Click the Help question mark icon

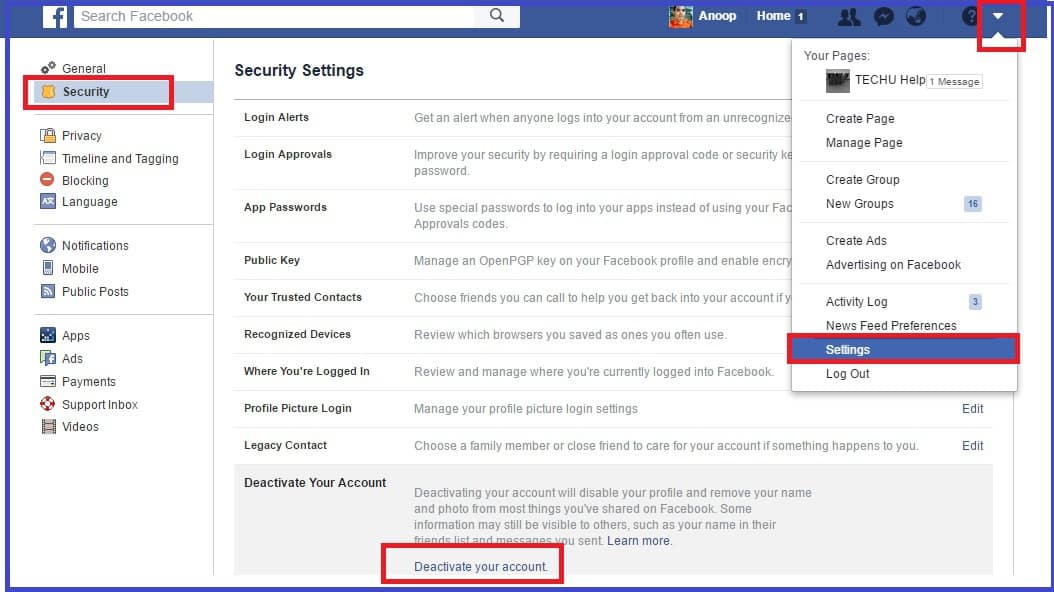tap(969, 16)
